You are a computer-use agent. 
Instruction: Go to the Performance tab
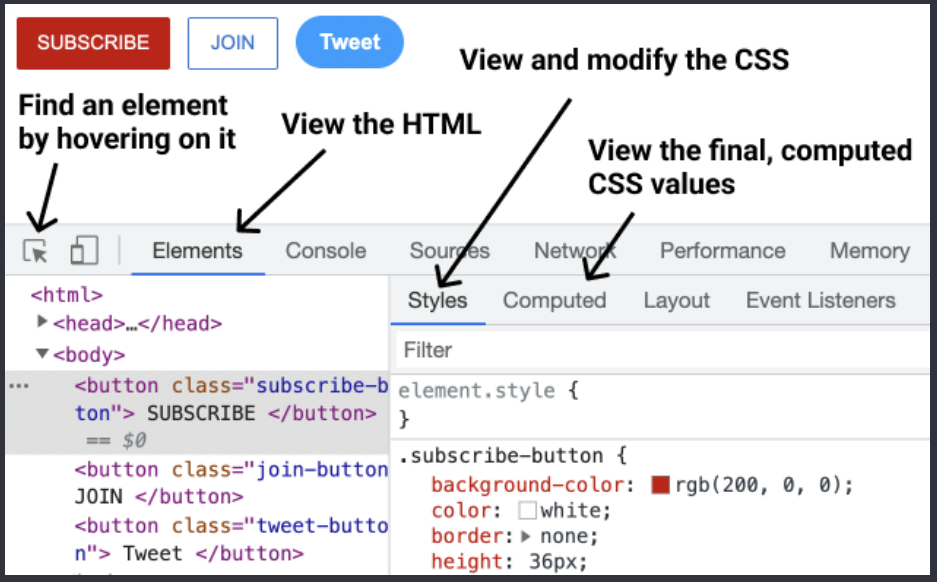coord(722,250)
